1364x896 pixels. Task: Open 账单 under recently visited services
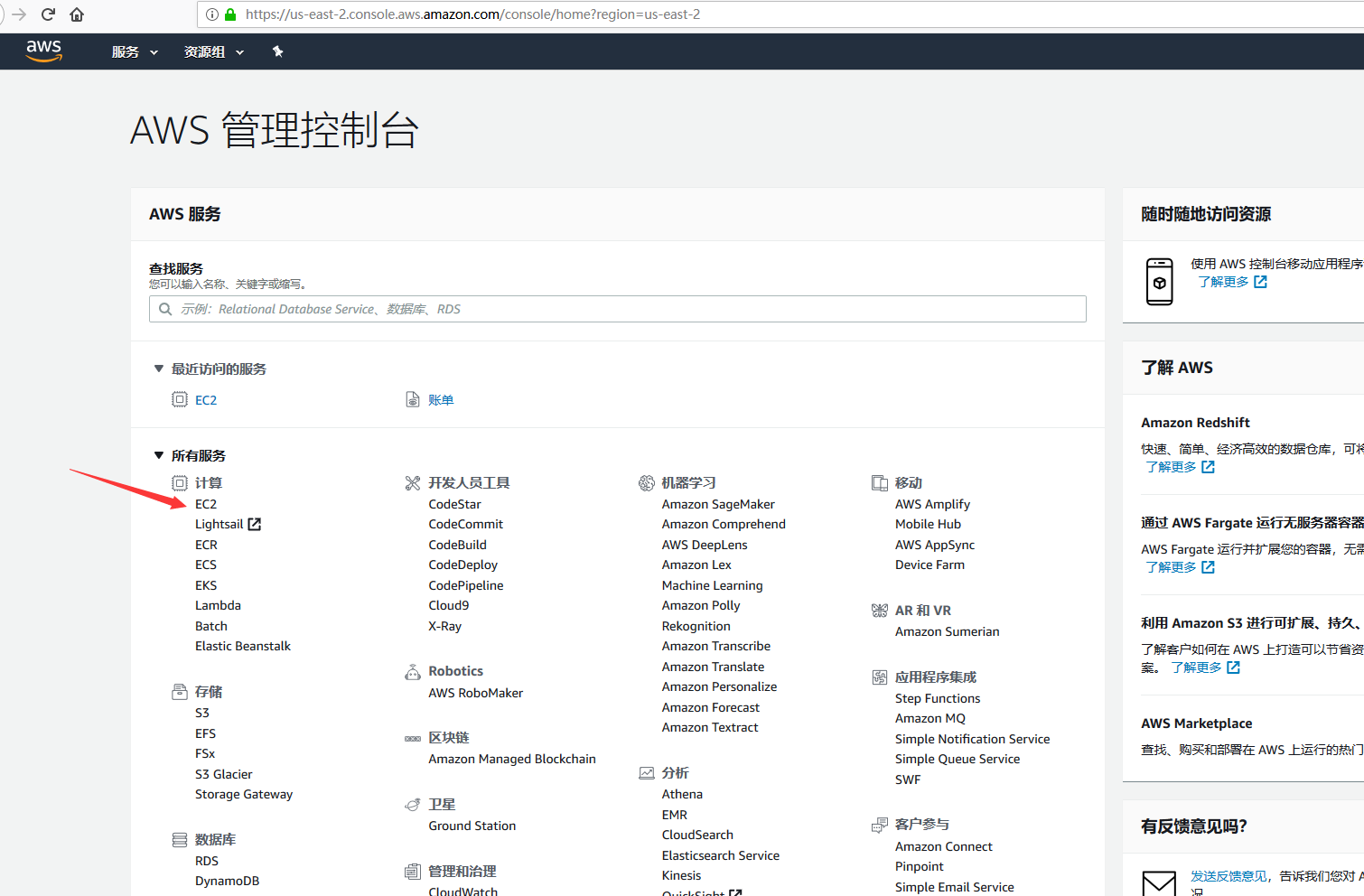441,400
